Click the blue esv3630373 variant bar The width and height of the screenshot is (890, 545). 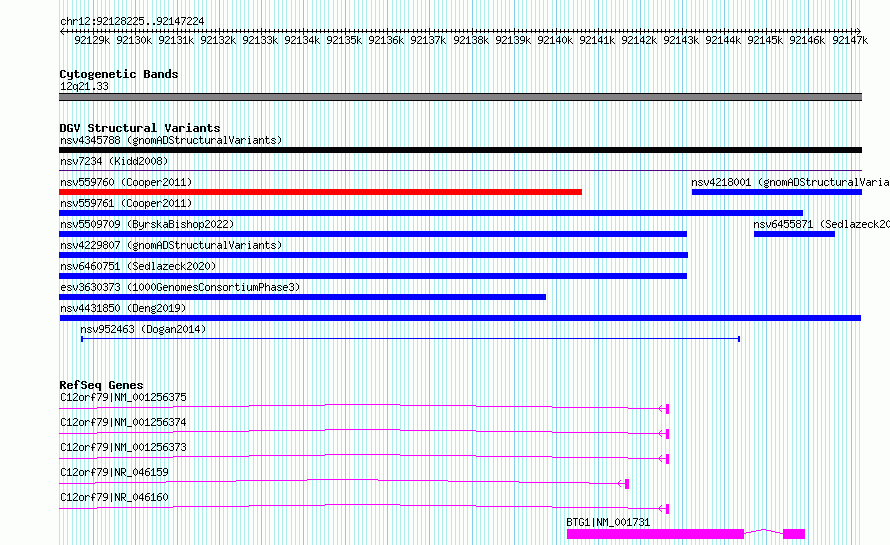point(303,297)
